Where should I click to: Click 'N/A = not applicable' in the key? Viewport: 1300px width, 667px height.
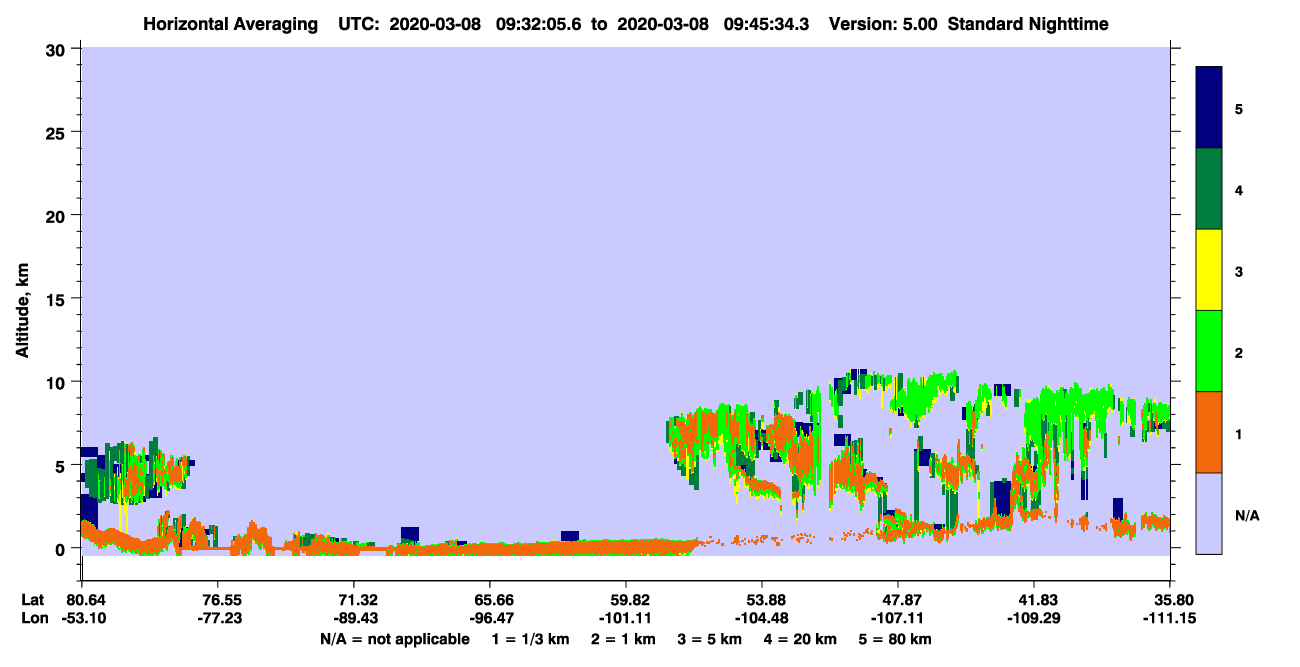[394, 639]
